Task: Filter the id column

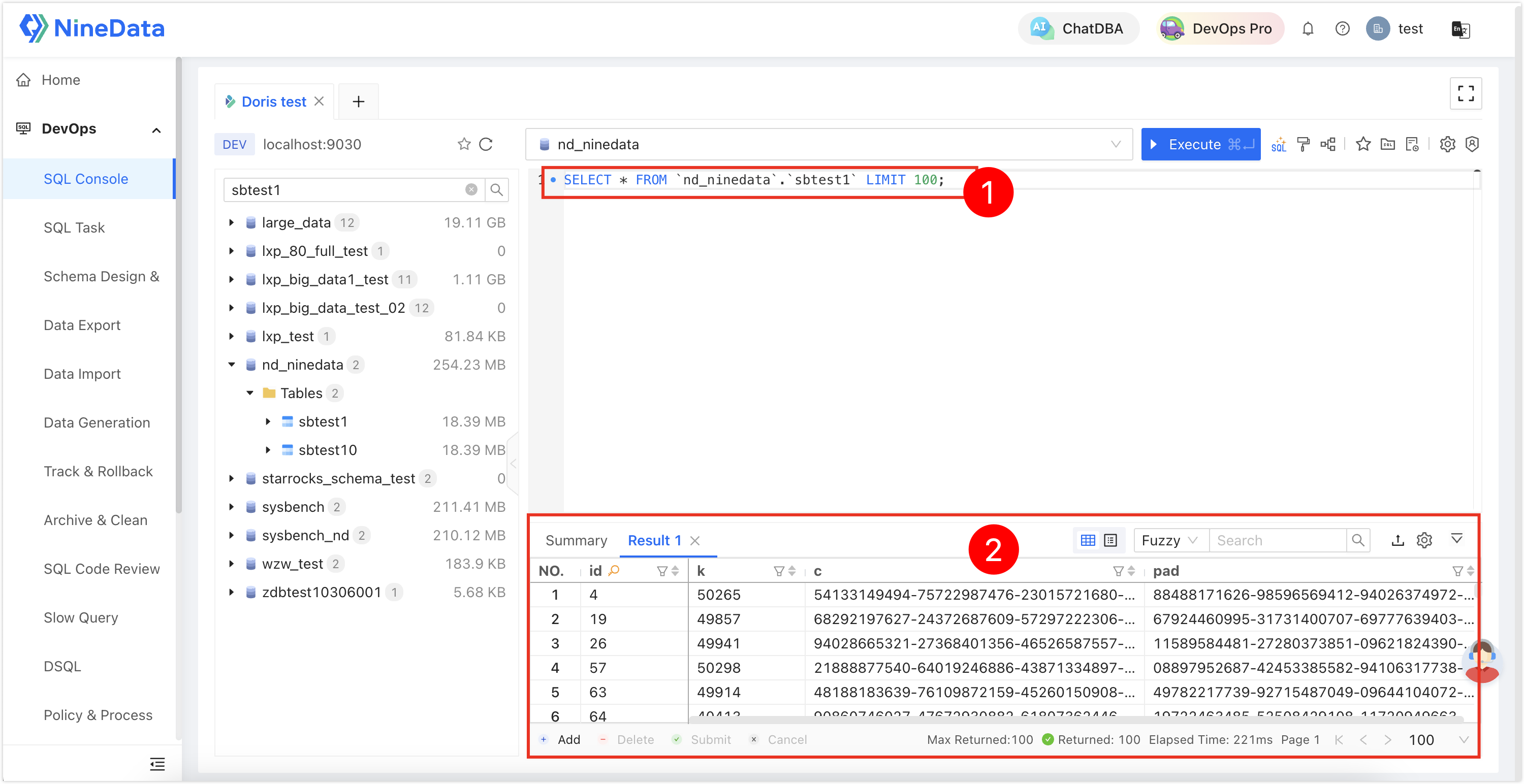Action: (662, 571)
